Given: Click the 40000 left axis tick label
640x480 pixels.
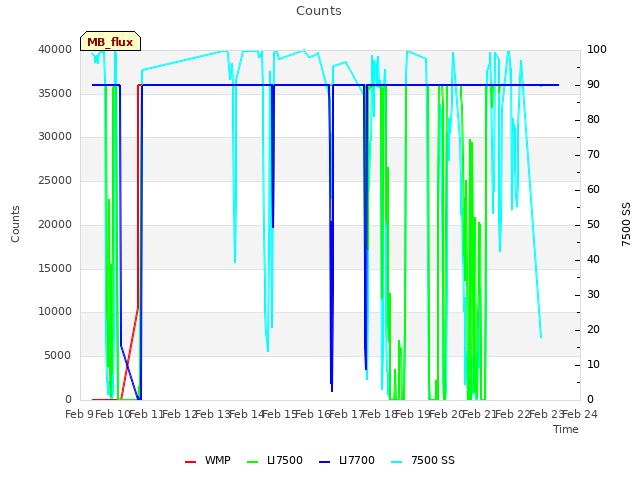Looking at the screenshot, I should tap(55, 49).
